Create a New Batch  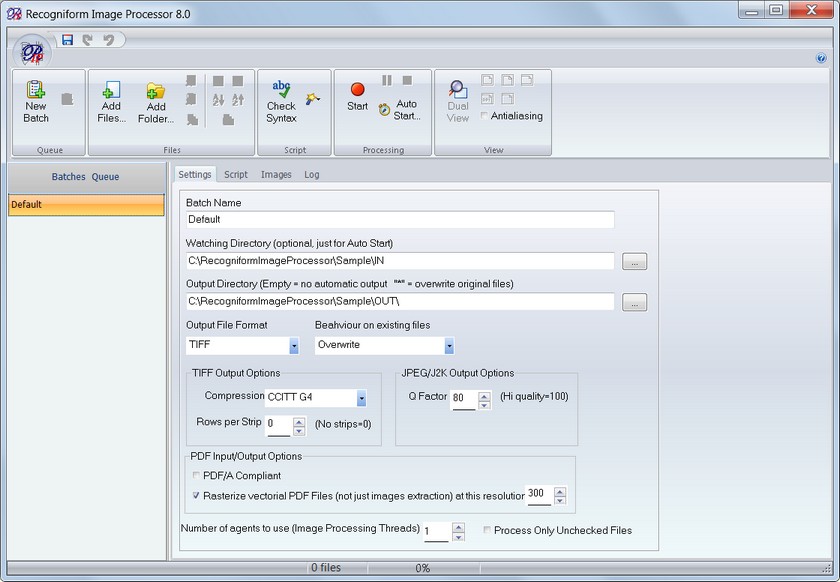pos(36,102)
